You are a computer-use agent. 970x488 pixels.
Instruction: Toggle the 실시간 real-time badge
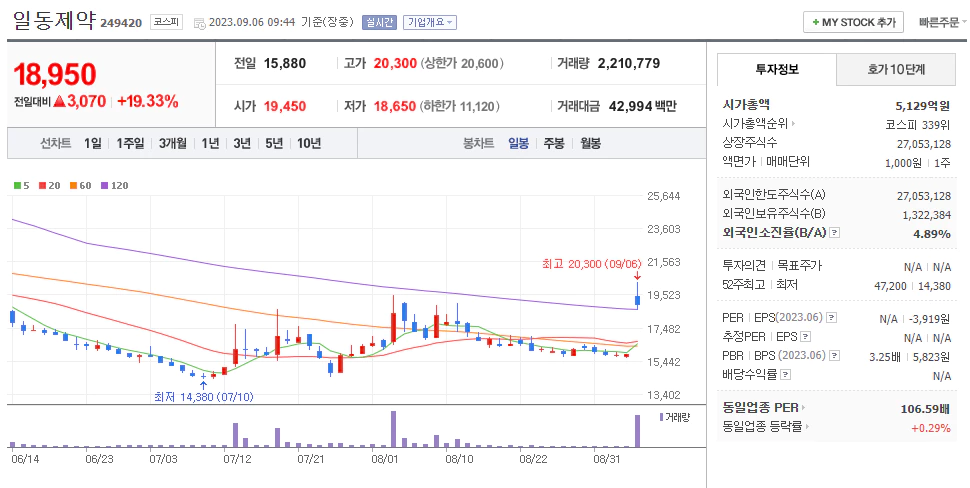pyautogui.click(x=379, y=22)
